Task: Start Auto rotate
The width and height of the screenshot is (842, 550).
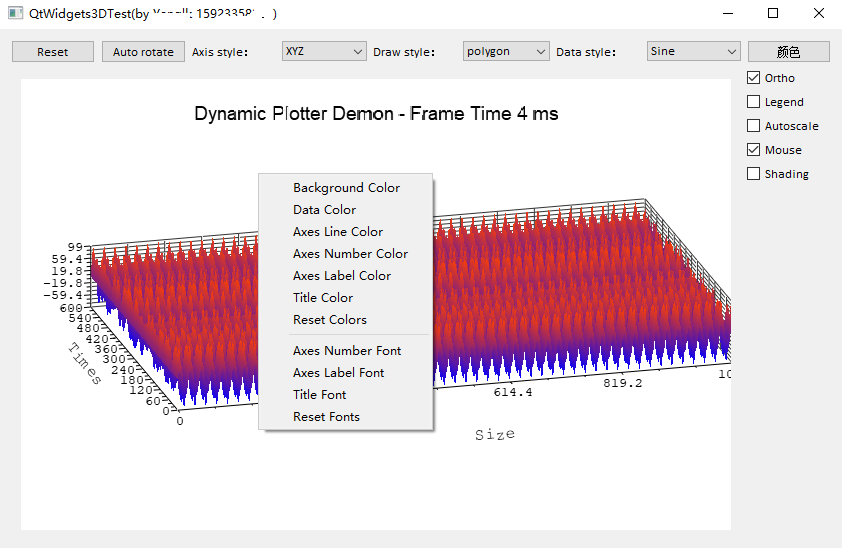Action: tap(143, 52)
